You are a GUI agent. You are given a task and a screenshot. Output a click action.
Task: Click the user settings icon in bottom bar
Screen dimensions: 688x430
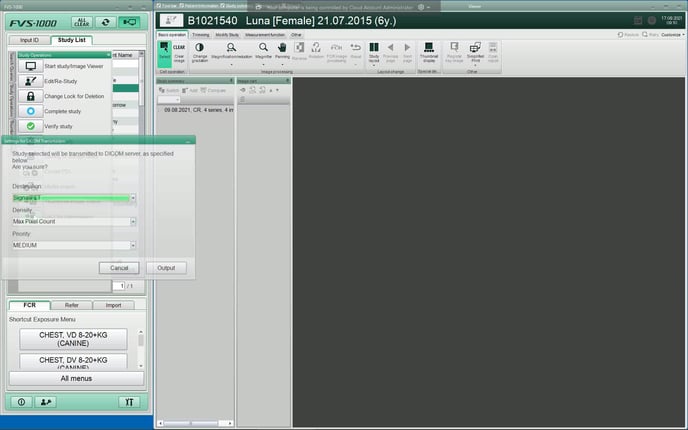coord(45,402)
